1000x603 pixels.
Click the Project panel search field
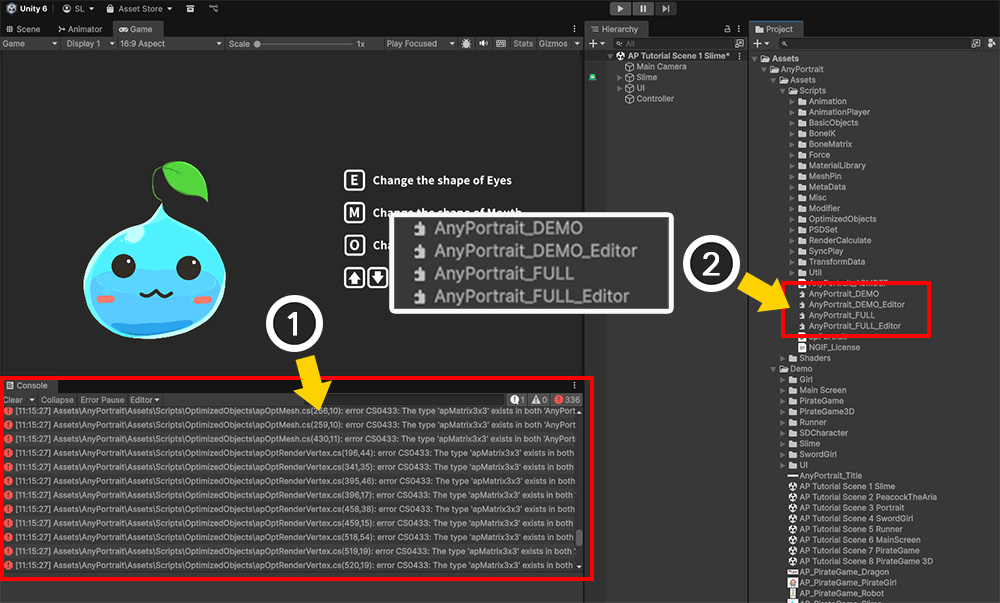pos(870,44)
